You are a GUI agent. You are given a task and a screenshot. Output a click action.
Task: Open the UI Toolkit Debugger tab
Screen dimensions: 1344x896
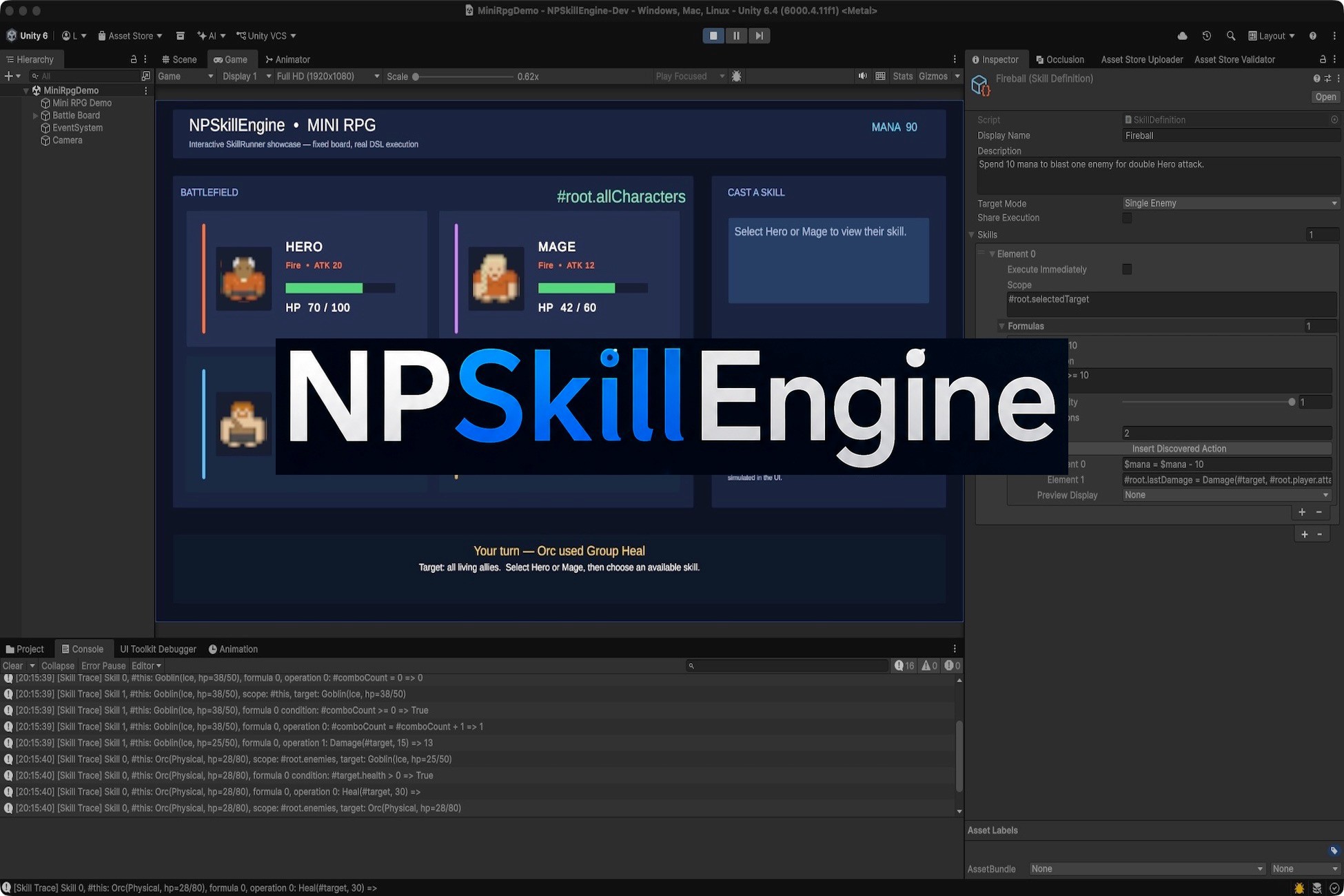click(x=158, y=649)
